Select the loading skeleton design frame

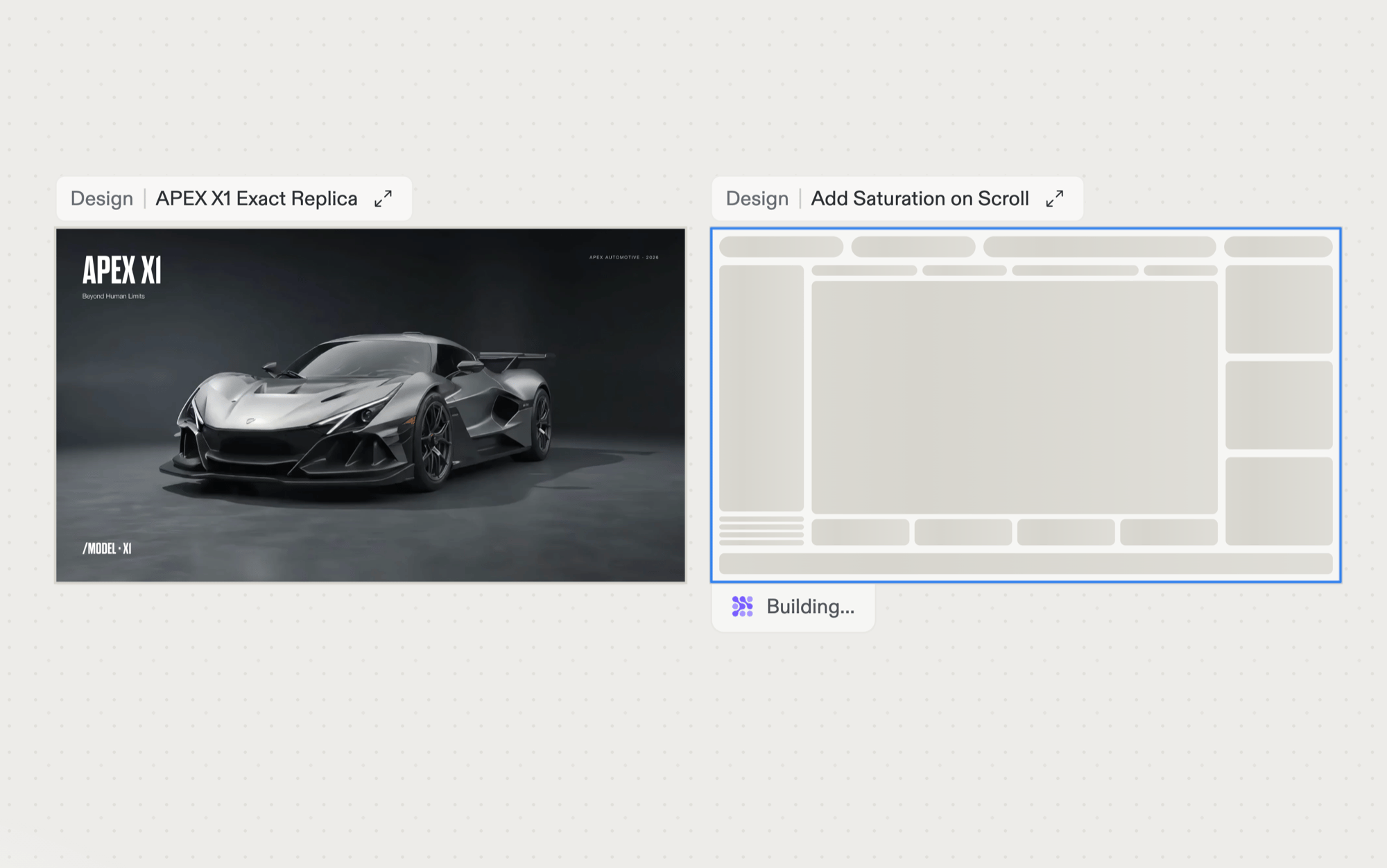pos(1026,405)
